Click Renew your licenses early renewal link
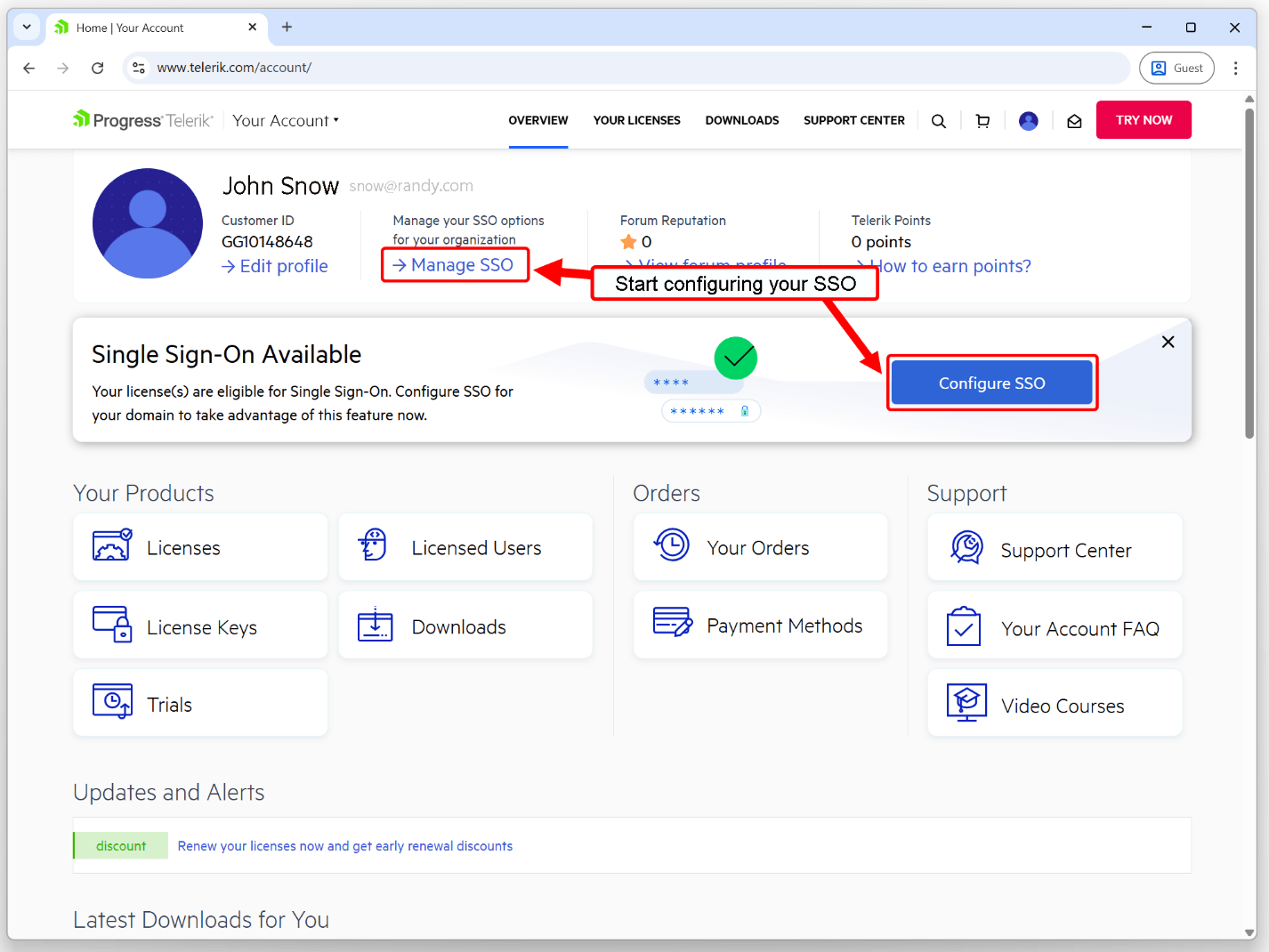Viewport: 1269px width, 952px height. point(345,846)
